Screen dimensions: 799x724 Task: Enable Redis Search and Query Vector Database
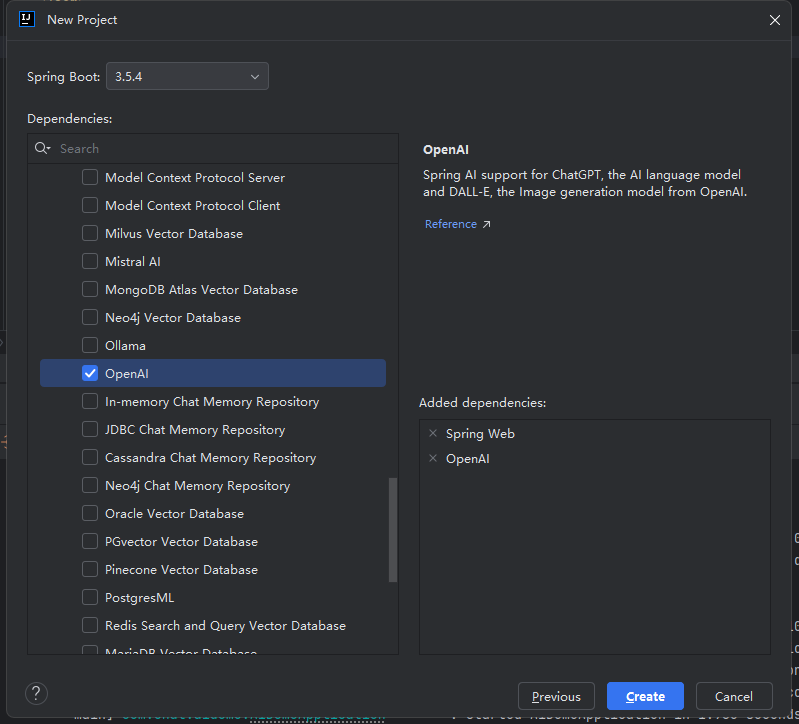(90, 625)
